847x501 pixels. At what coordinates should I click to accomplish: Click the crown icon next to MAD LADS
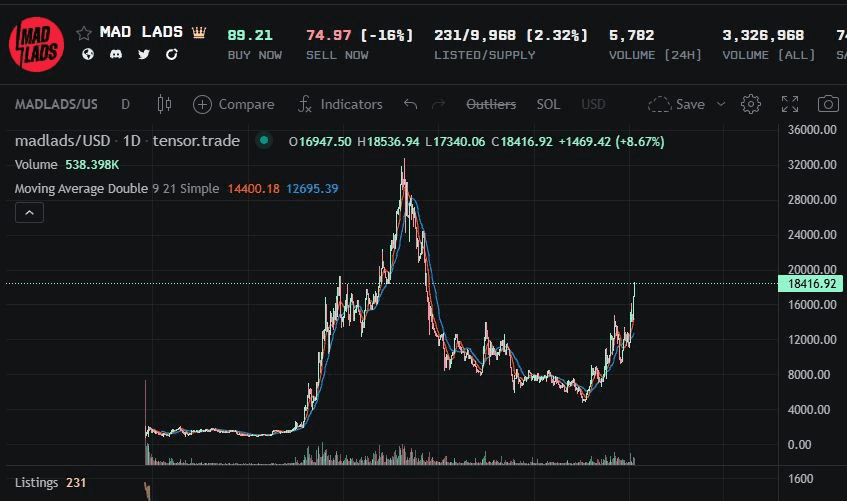click(x=199, y=32)
